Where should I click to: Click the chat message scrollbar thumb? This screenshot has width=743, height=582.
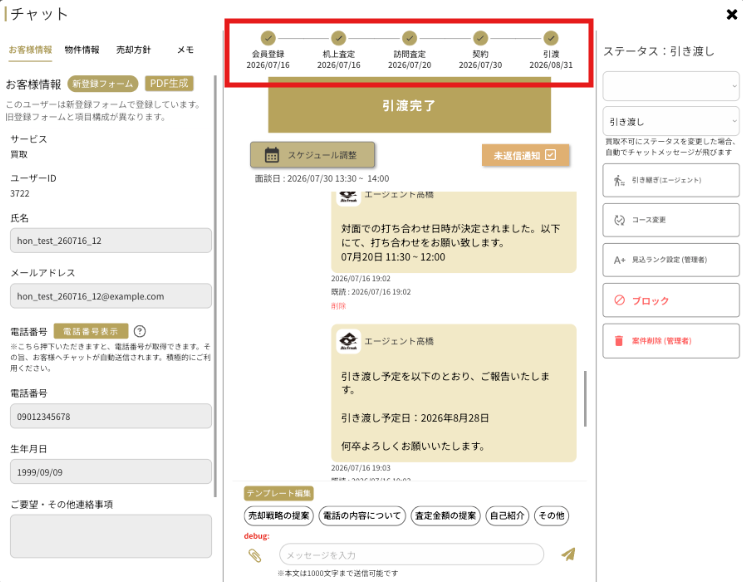585,399
